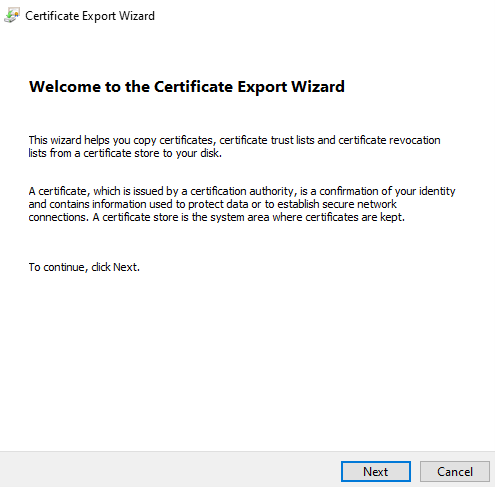Click the words 'certification authority' in the second paragraph

click(x=242, y=191)
